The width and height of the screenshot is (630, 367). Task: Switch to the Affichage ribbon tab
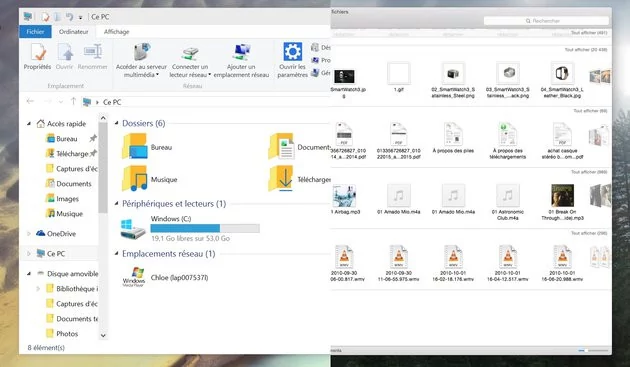pyautogui.click(x=117, y=32)
